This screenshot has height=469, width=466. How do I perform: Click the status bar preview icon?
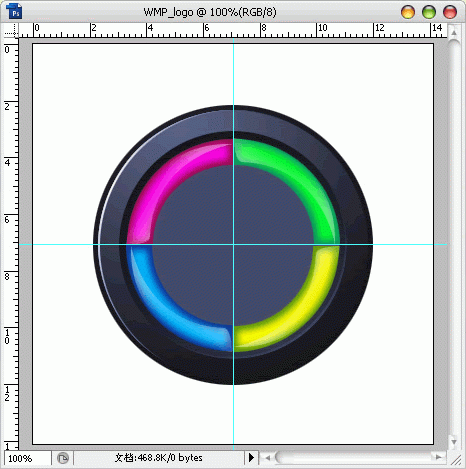pyautogui.click(x=63, y=458)
